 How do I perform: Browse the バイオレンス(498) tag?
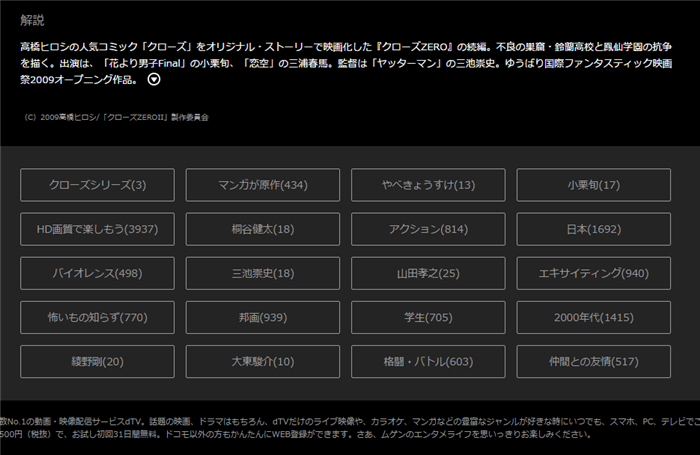pos(97,273)
